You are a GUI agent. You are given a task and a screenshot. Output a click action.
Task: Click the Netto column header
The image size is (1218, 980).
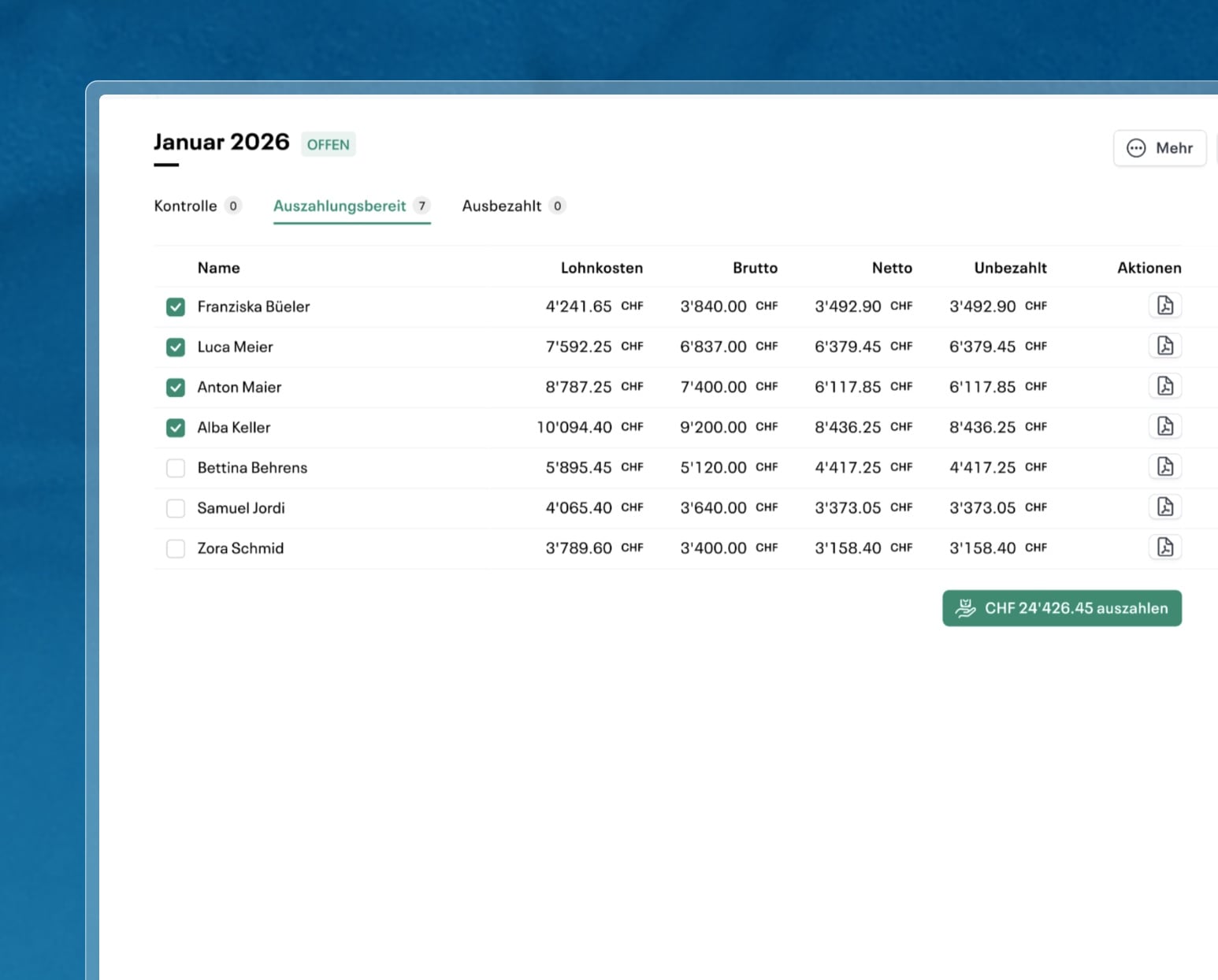pos(892,268)
